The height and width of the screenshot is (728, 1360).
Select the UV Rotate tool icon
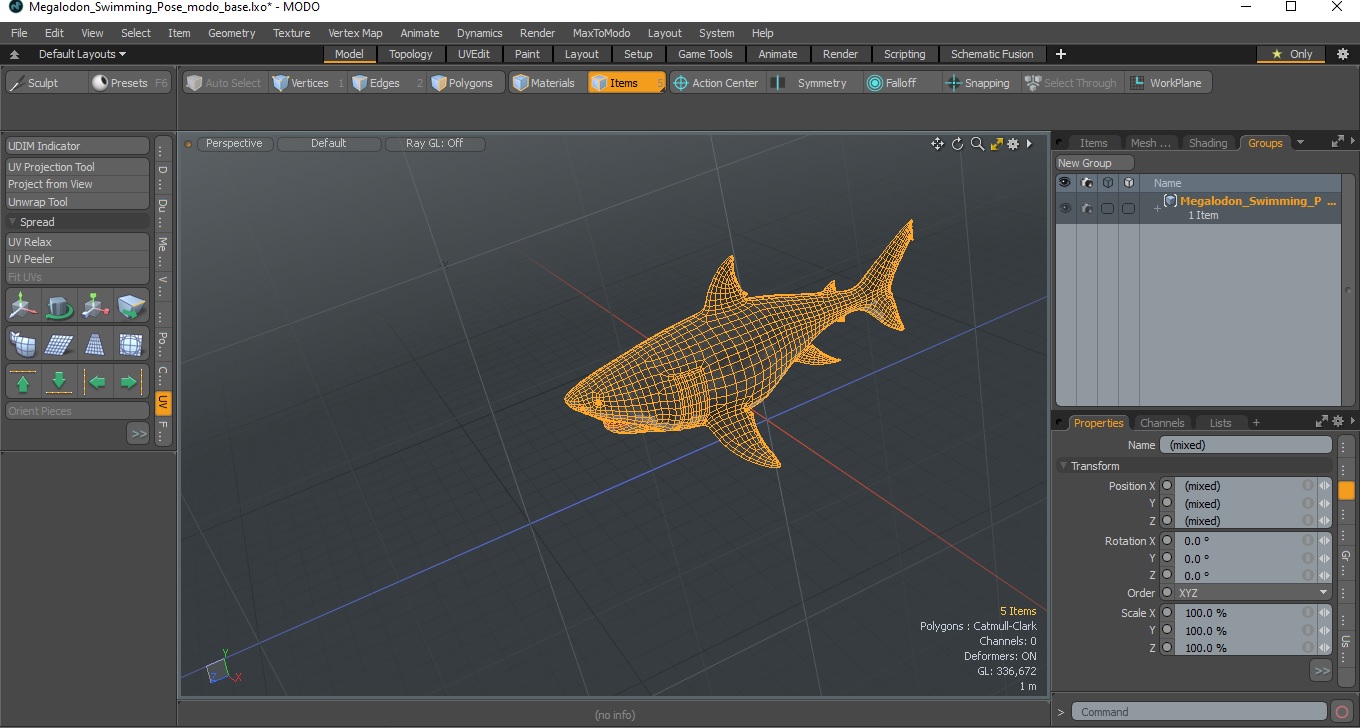[59, 306]
